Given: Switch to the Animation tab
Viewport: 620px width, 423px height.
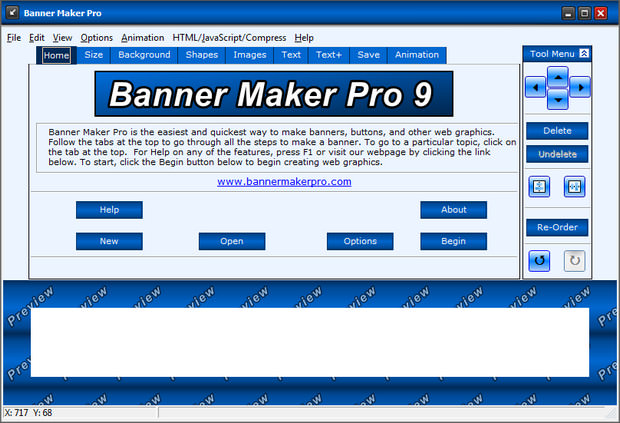Looking at the screenshot, I should 417,55.
